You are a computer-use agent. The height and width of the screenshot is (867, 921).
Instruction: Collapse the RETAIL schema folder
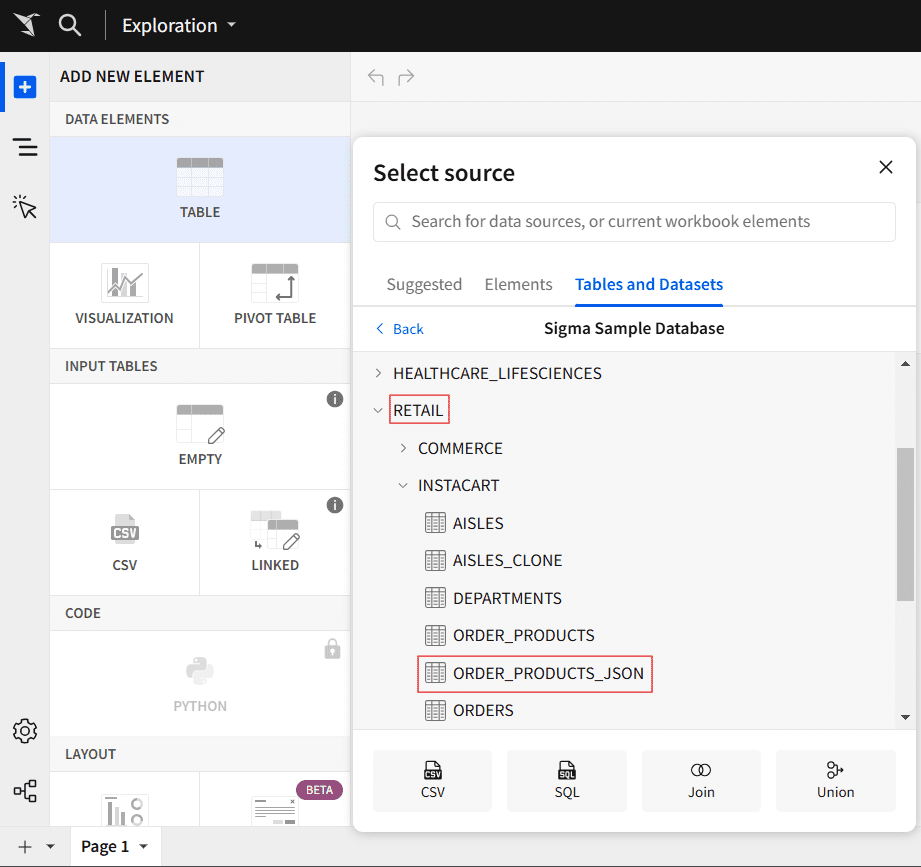(379, 410)
